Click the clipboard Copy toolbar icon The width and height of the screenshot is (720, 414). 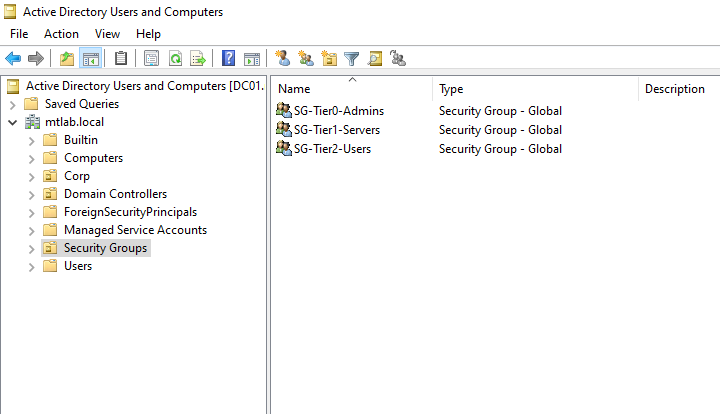121,59
